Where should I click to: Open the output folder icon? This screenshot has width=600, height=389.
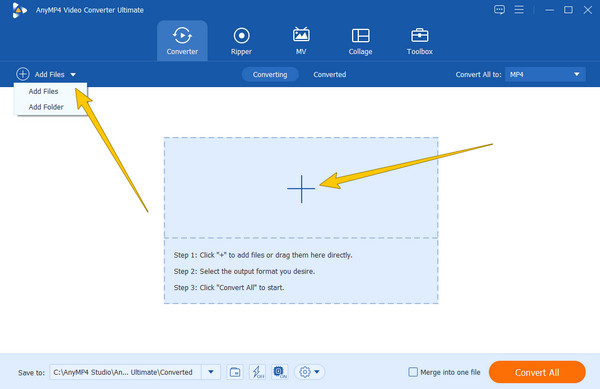(235, 372)
